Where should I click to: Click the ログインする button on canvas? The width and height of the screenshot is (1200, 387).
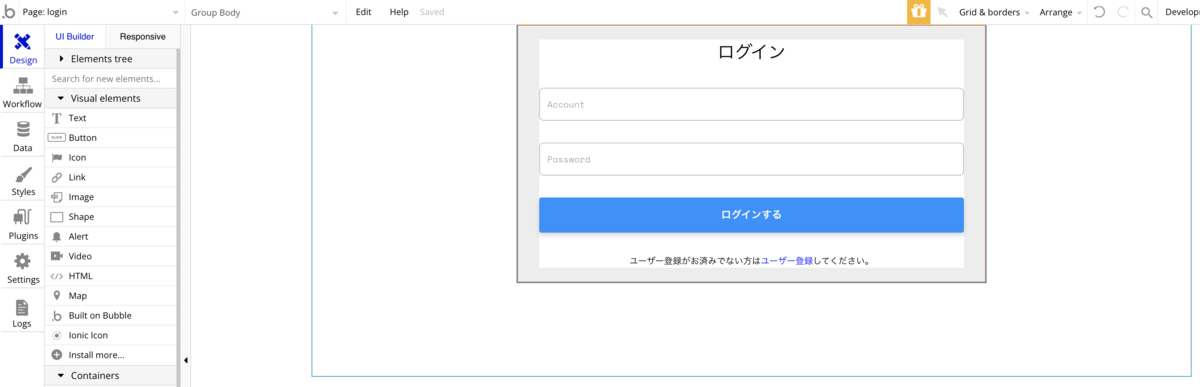[751, 215]
